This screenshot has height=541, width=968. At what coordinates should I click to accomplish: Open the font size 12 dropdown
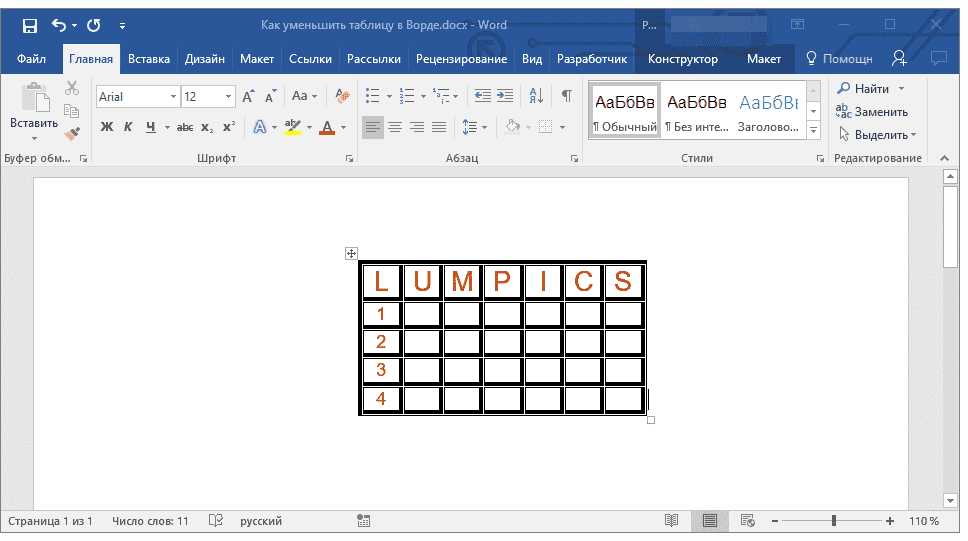(228, 96)
